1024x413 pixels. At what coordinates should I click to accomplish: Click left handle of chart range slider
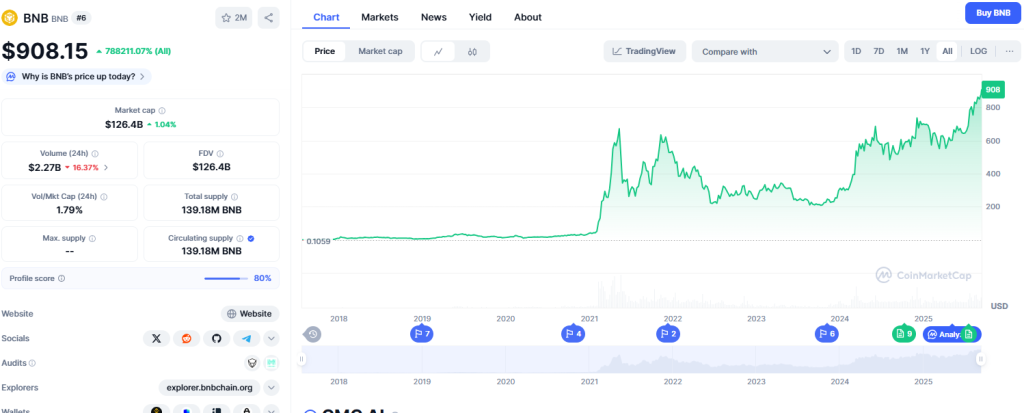pyautogui.click(x=302, y=359)
